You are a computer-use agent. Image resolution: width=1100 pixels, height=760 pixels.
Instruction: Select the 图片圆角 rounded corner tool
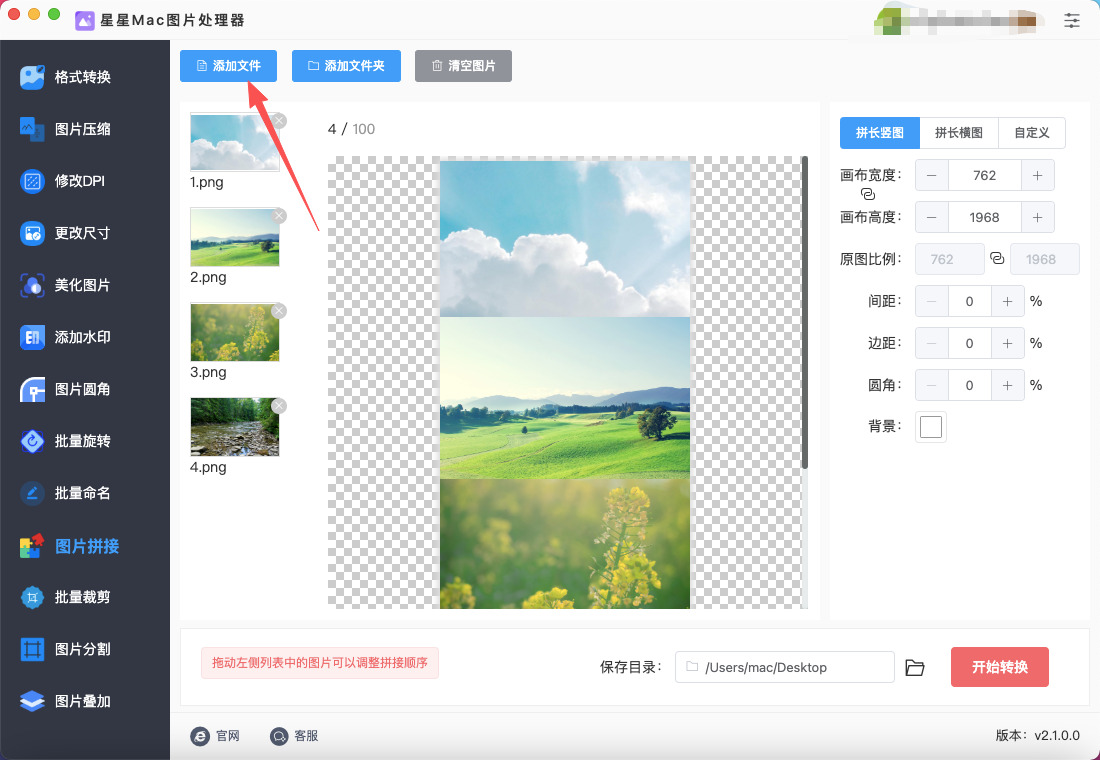point(67,389)
